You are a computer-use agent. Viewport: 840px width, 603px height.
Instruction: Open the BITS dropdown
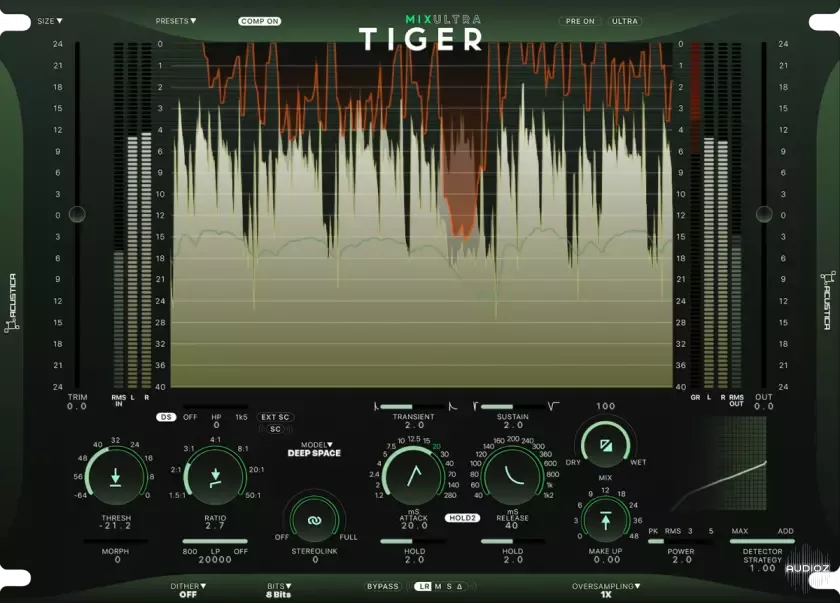point(279,586)
